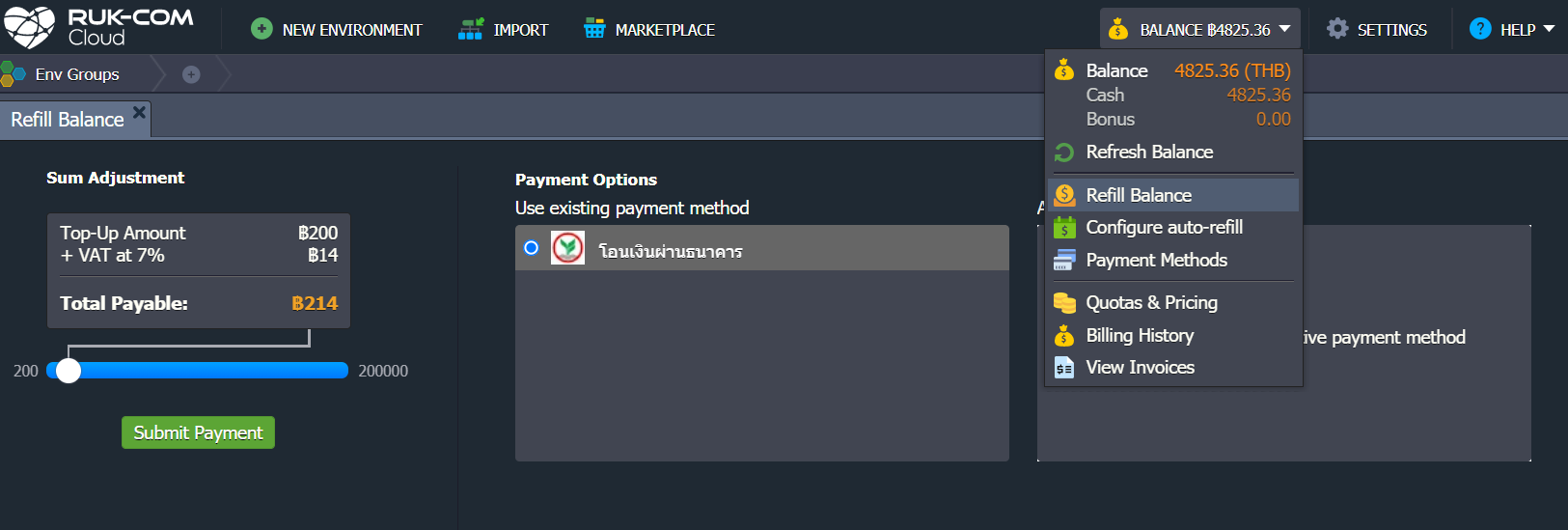Click the Refresh Balance arrow icon
The image size is (1568, 530).
pos(1064,153)
